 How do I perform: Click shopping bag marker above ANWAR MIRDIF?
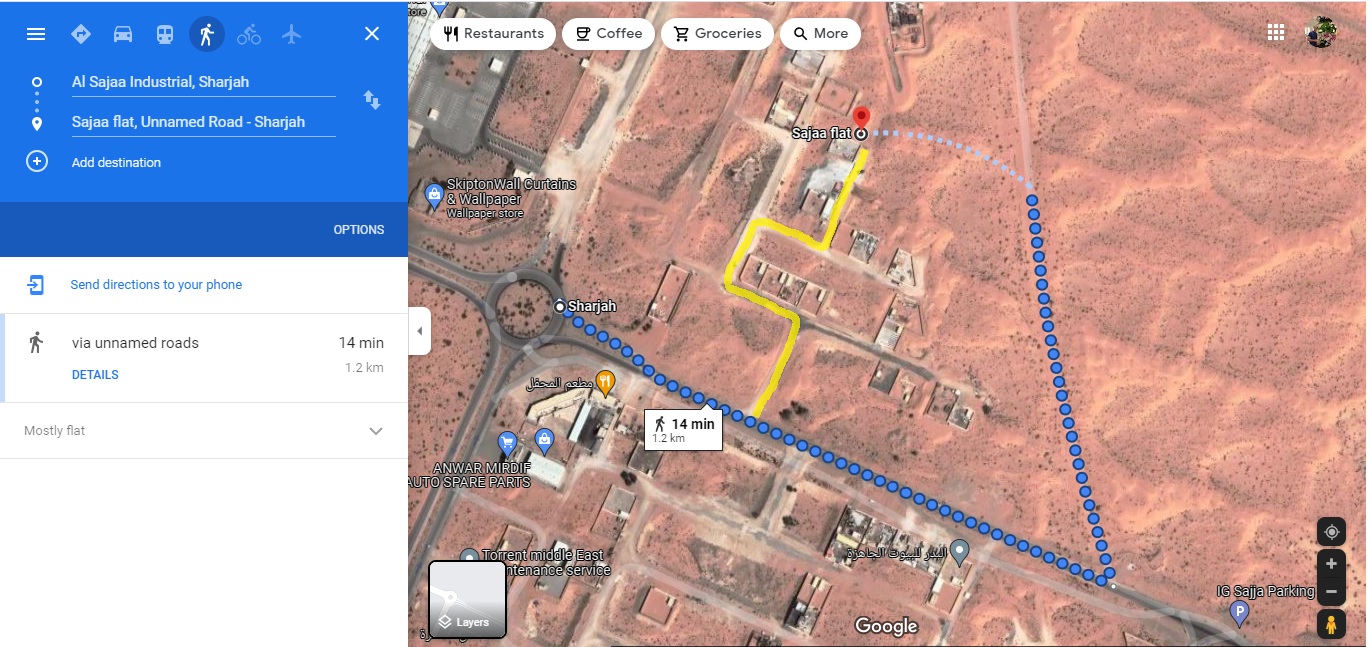click(544, 440)
